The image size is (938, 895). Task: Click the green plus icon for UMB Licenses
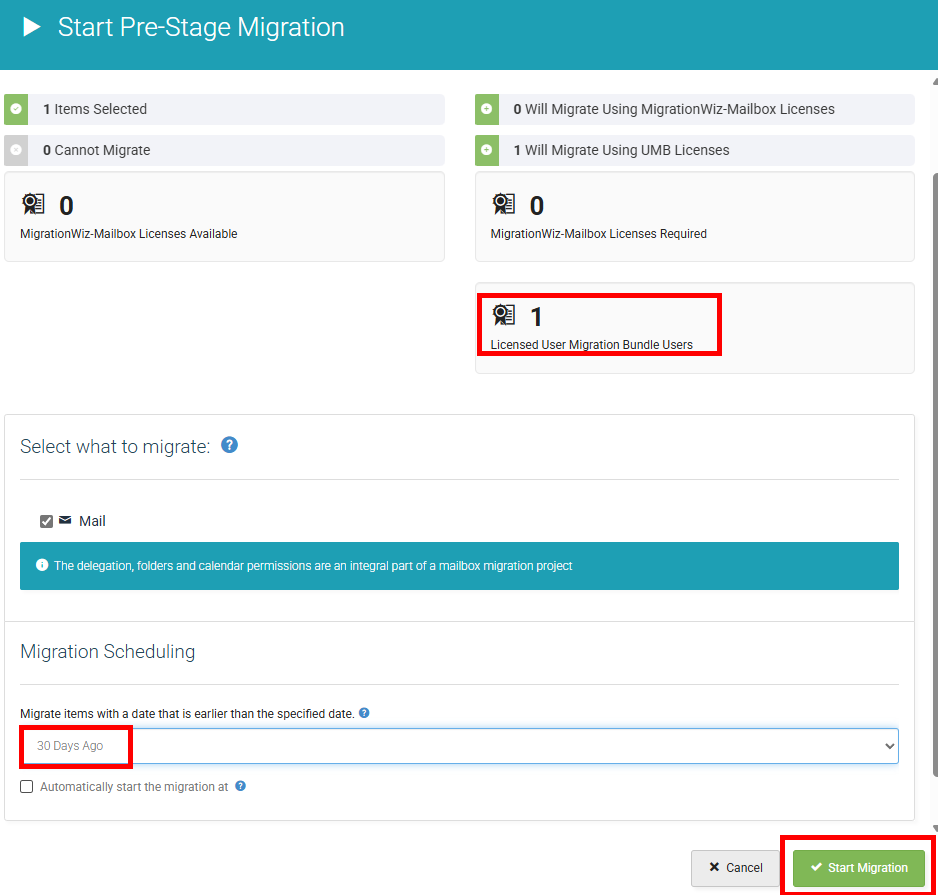[487, 150]
